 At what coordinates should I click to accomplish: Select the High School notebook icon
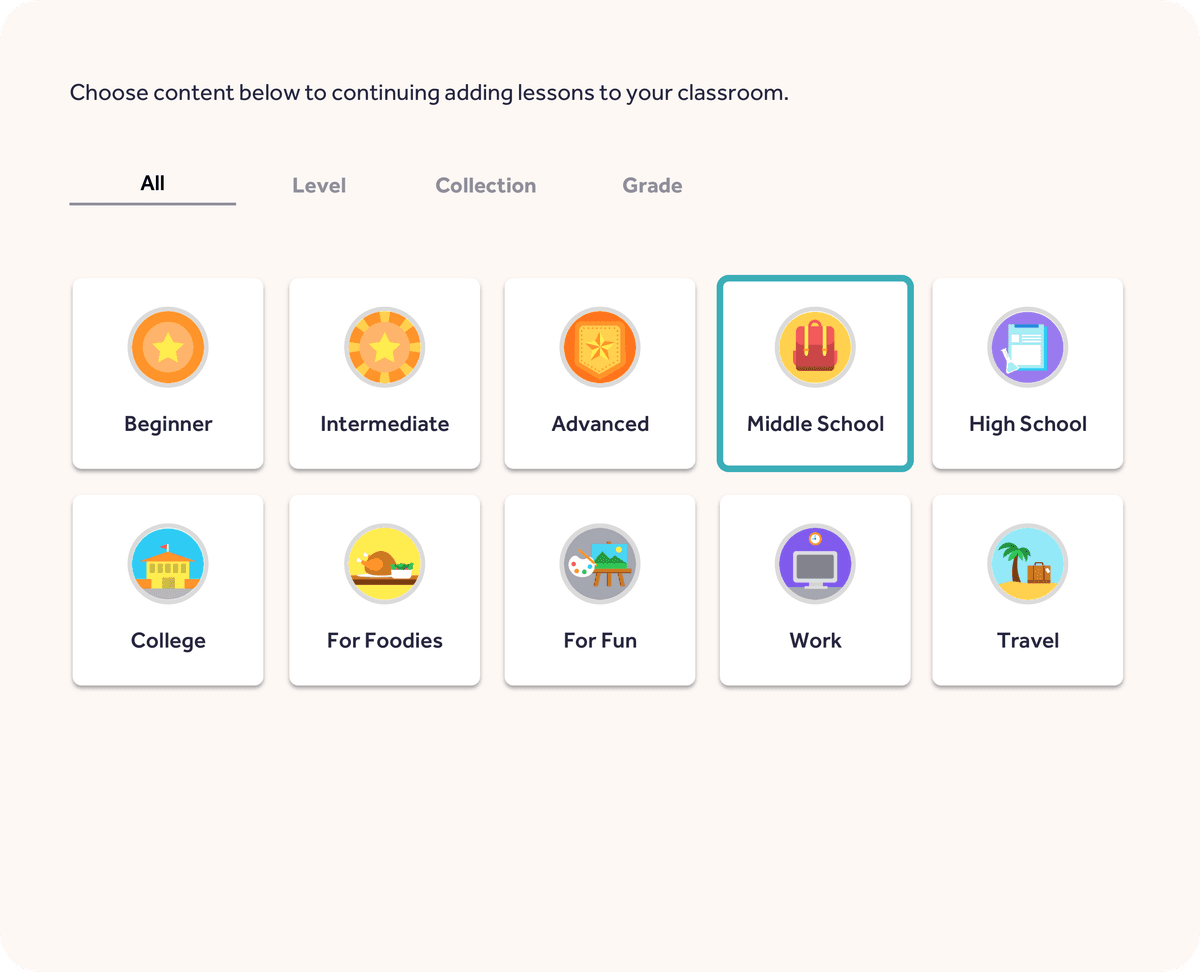point(1027,348)
